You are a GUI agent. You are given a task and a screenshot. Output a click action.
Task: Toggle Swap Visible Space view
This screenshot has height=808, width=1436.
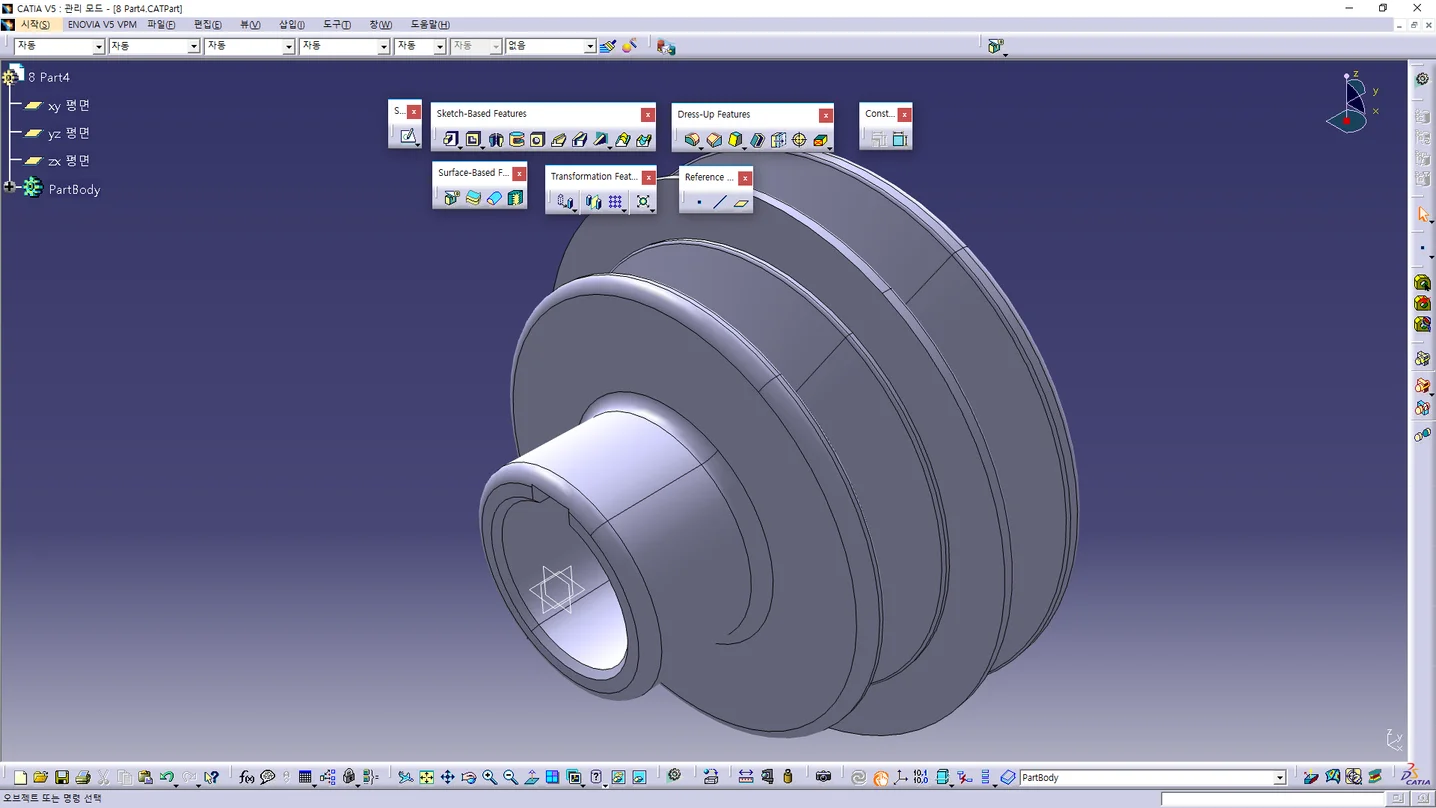pyautogui.click(x=639, y=777)
